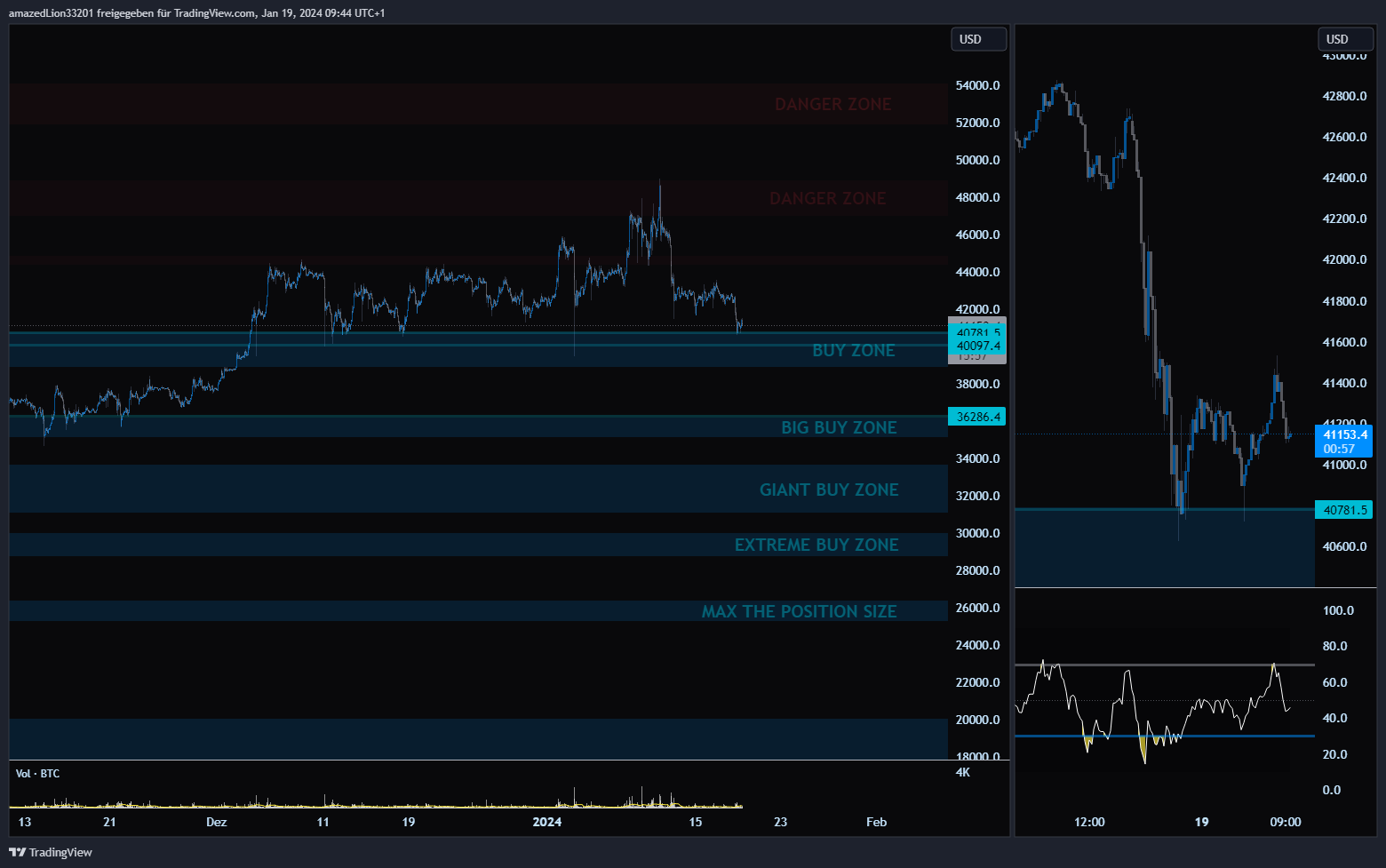Click the 41600.0 label on right chart
Image resolution: width=1386 pixels, height=868 pixels.
[x=1344, y=342]
